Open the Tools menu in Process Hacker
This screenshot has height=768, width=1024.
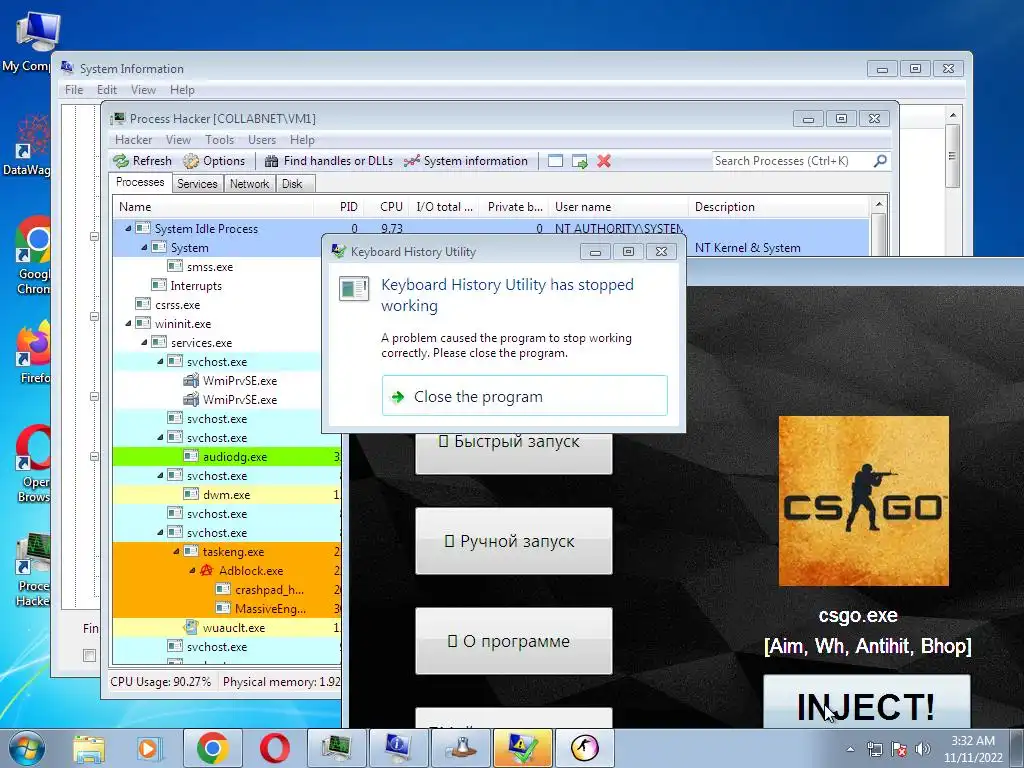(219, 140)
